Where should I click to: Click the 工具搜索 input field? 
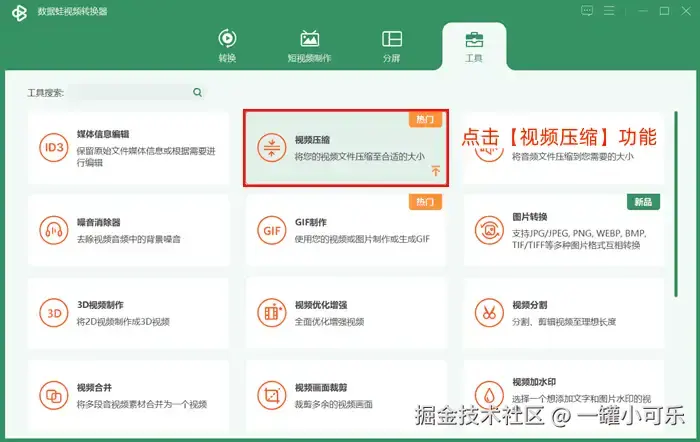[129, 92]
